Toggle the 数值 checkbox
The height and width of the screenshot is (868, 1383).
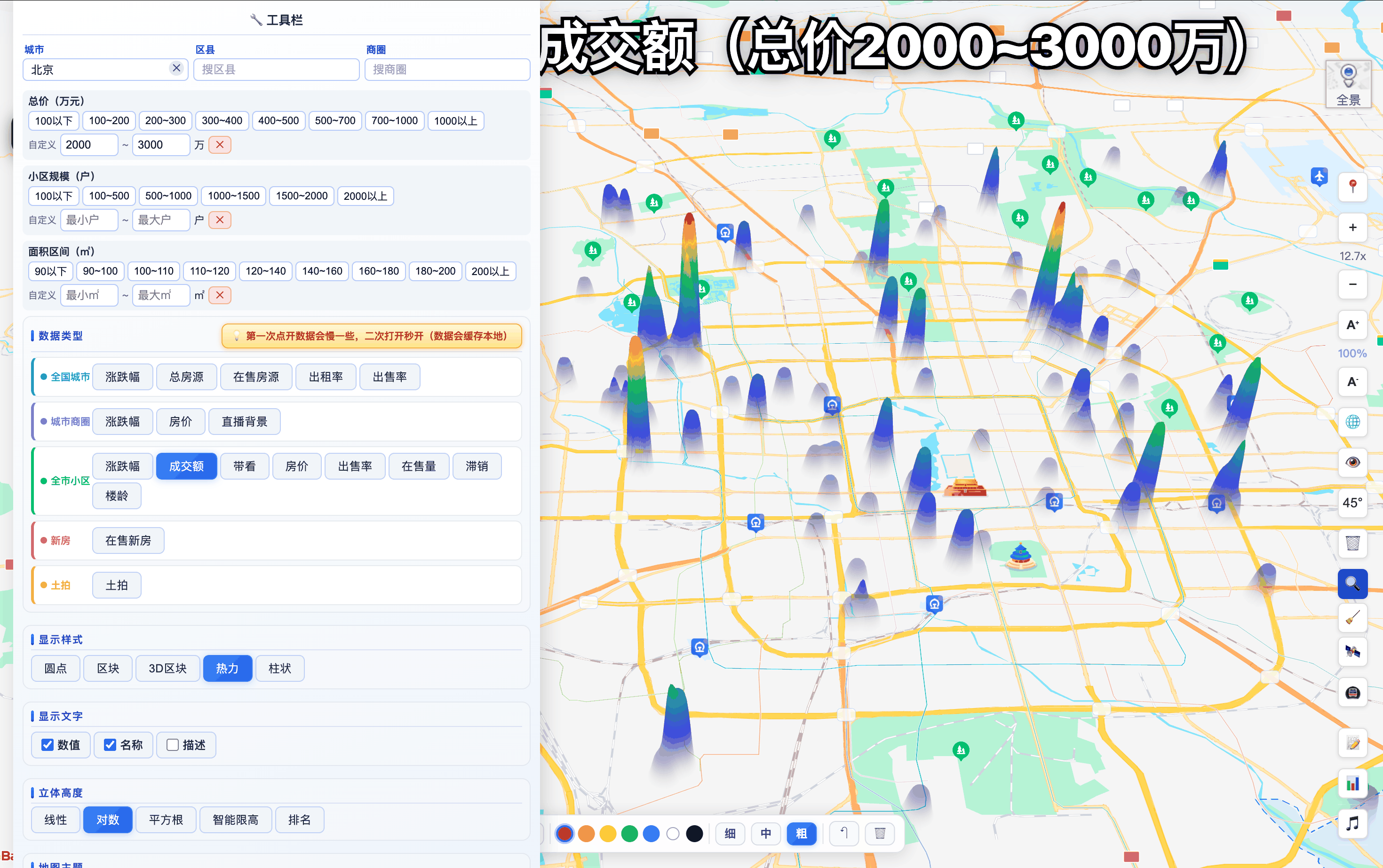point(48,745)
